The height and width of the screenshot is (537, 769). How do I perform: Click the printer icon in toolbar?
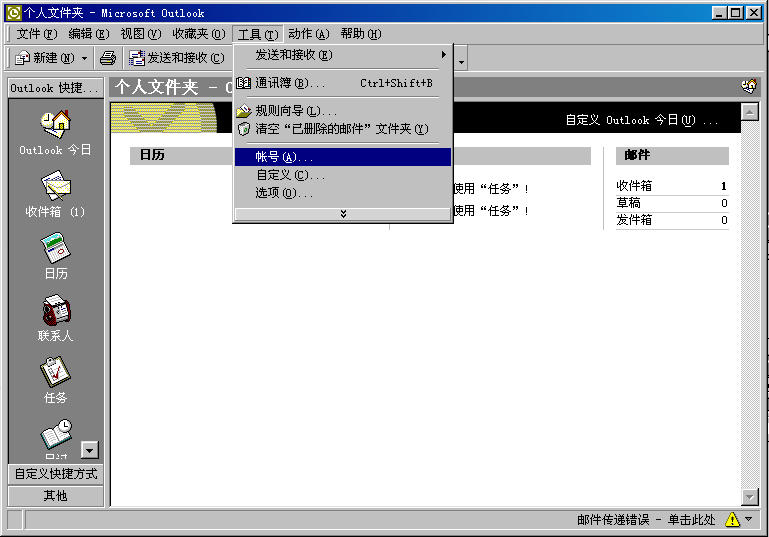click(108, 58)
